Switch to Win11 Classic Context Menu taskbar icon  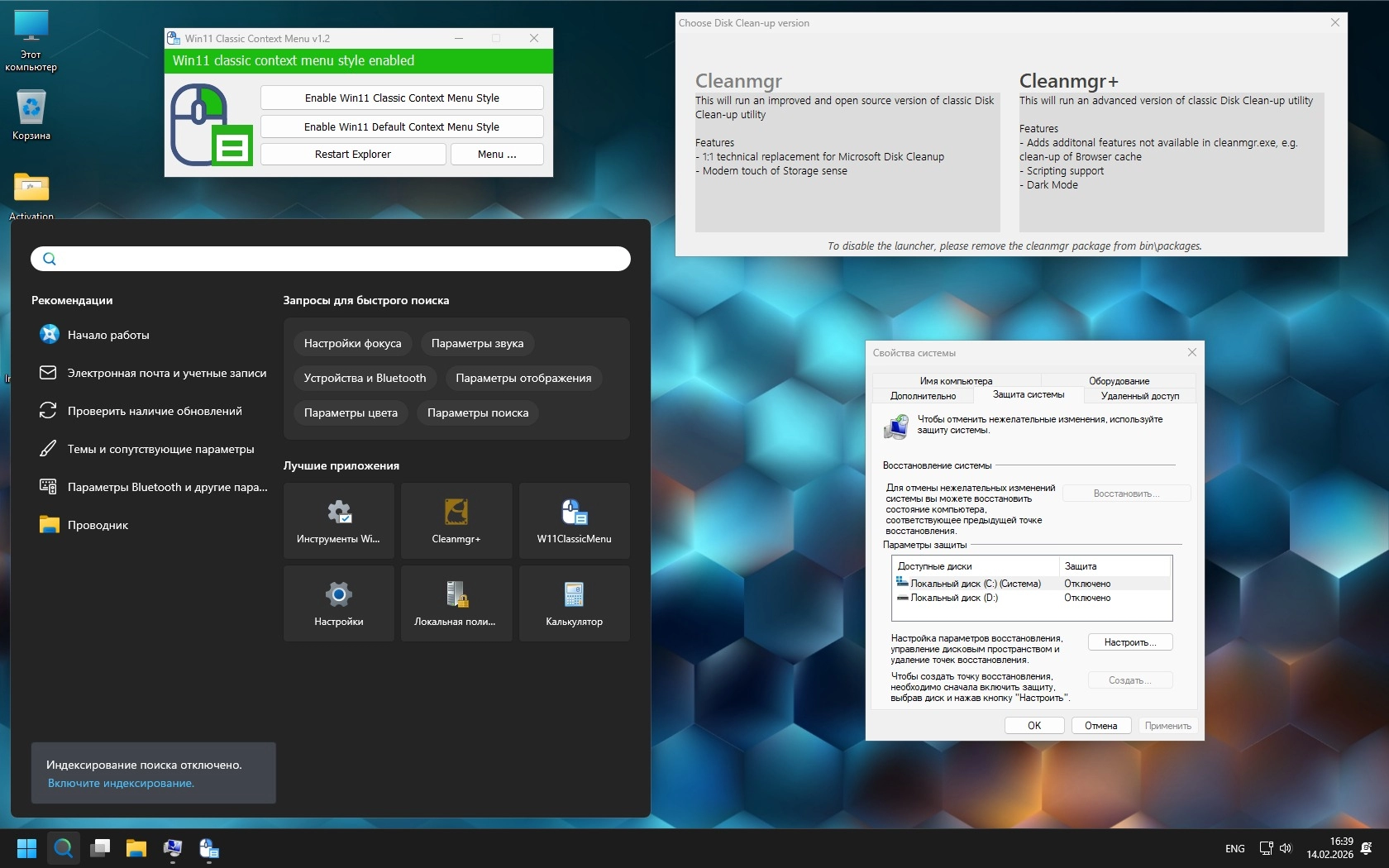point(209,848)
